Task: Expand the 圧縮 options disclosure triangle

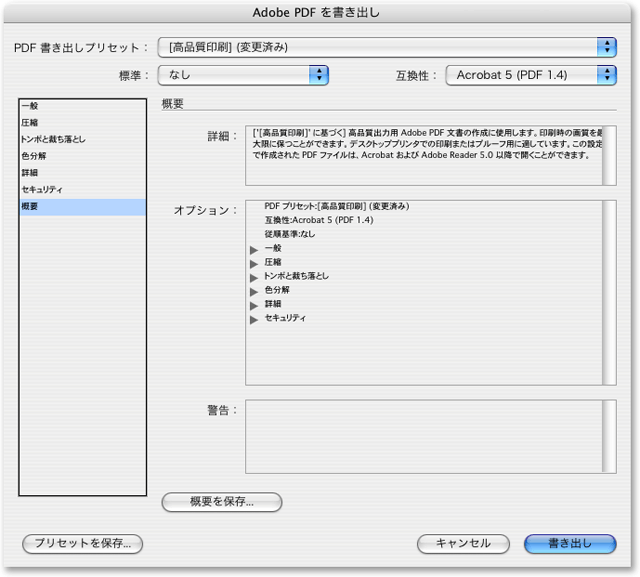Action: 254,263
